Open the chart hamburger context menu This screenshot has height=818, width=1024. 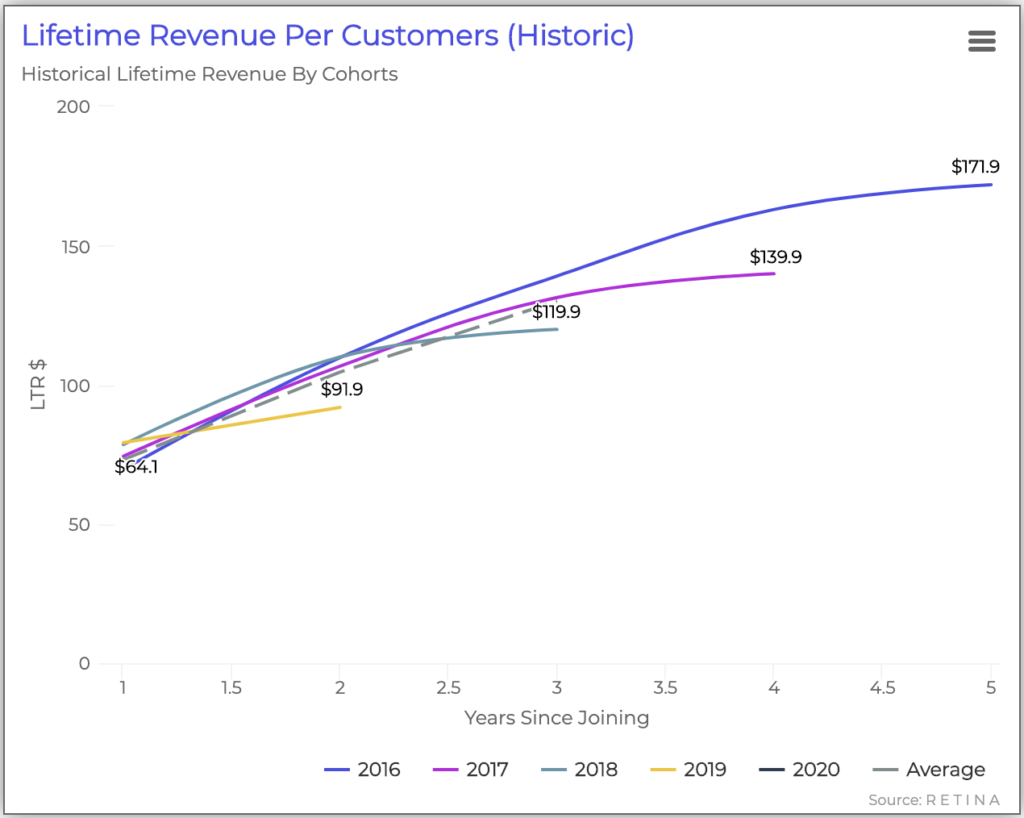982,41
